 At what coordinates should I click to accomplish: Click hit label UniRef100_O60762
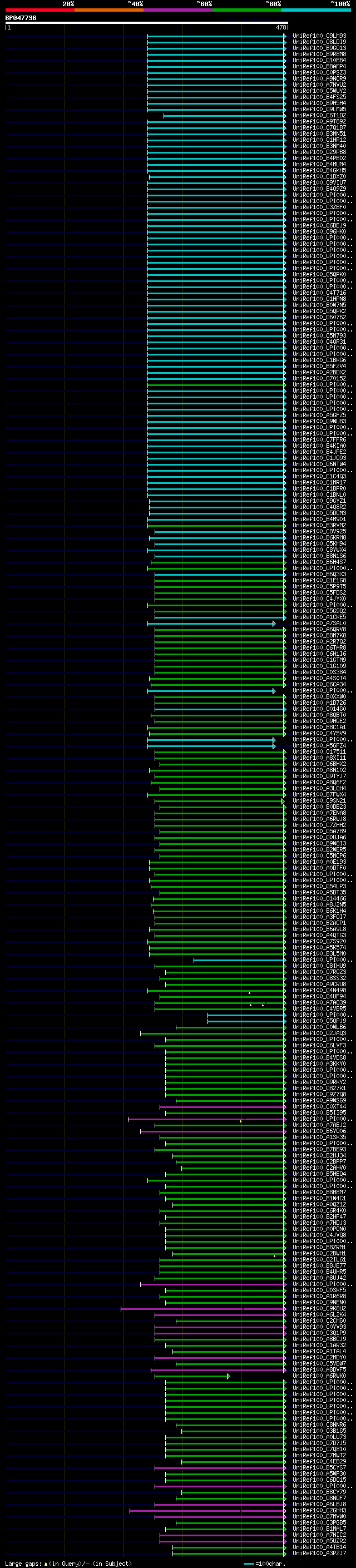pyautogui.click(x=319, y=317)
